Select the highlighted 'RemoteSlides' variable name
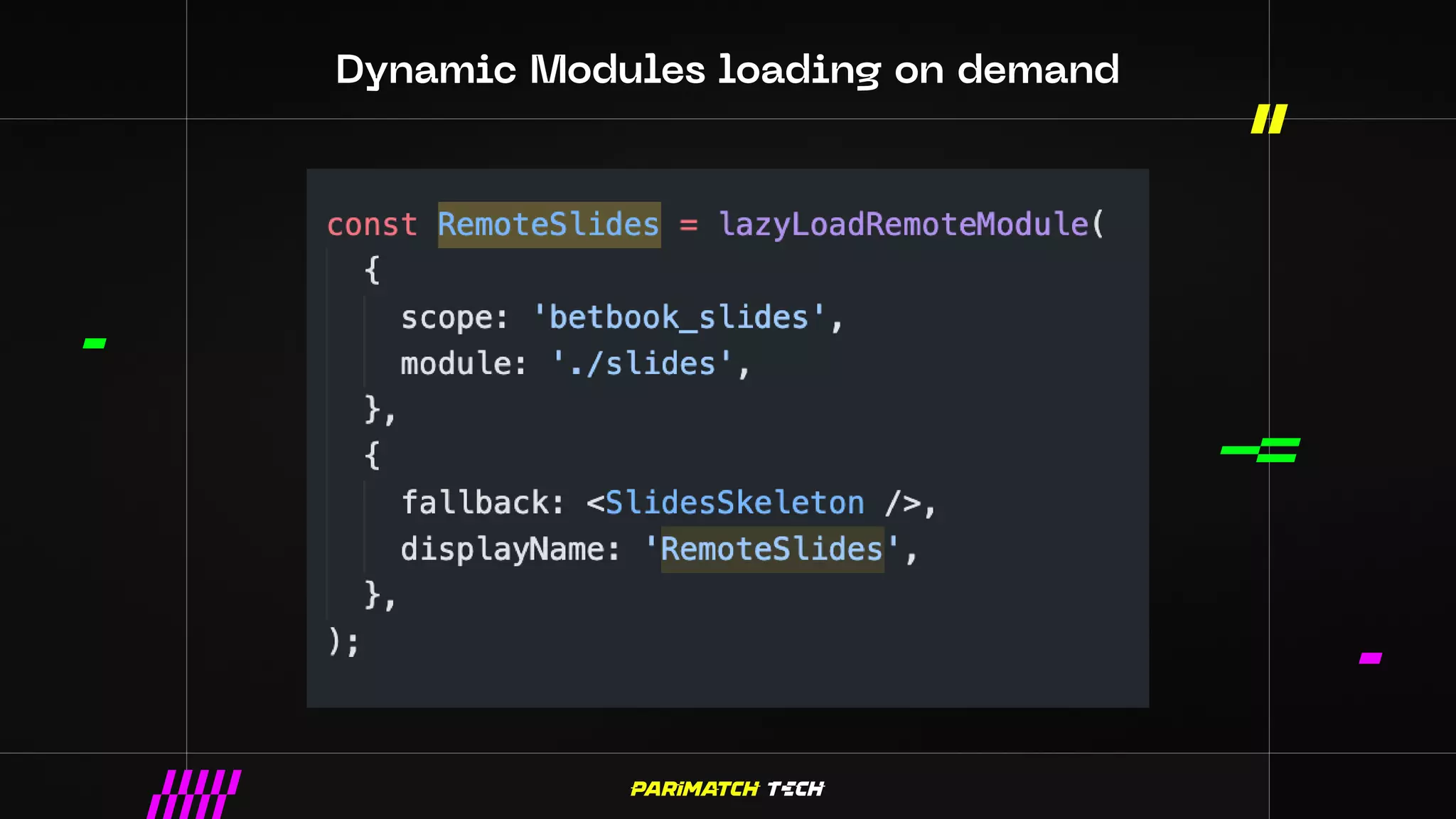This screenshot has width=1456, height=819. 549,225
